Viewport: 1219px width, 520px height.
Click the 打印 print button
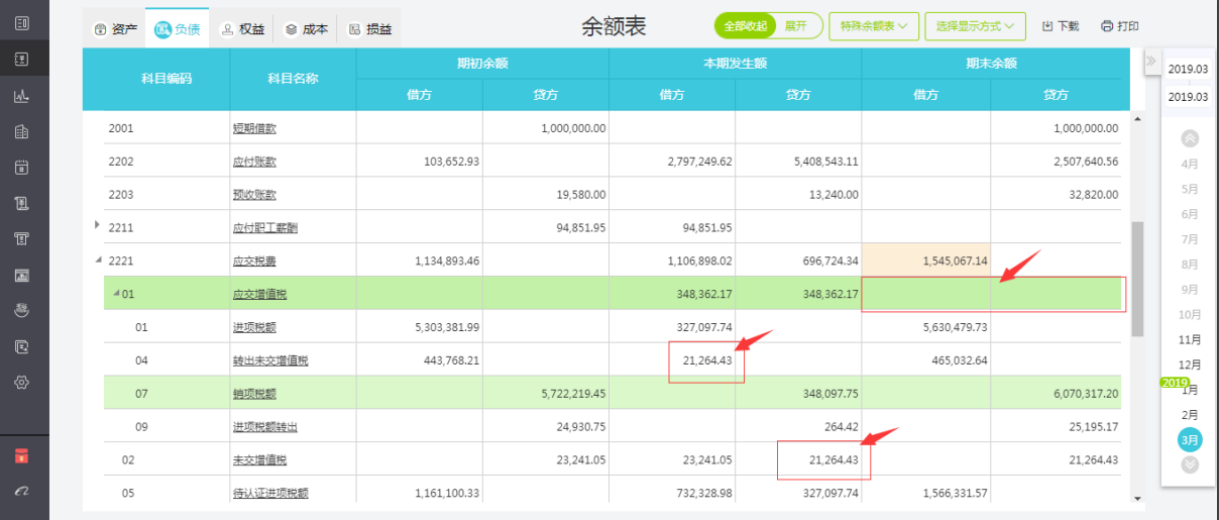[1120, 26]
